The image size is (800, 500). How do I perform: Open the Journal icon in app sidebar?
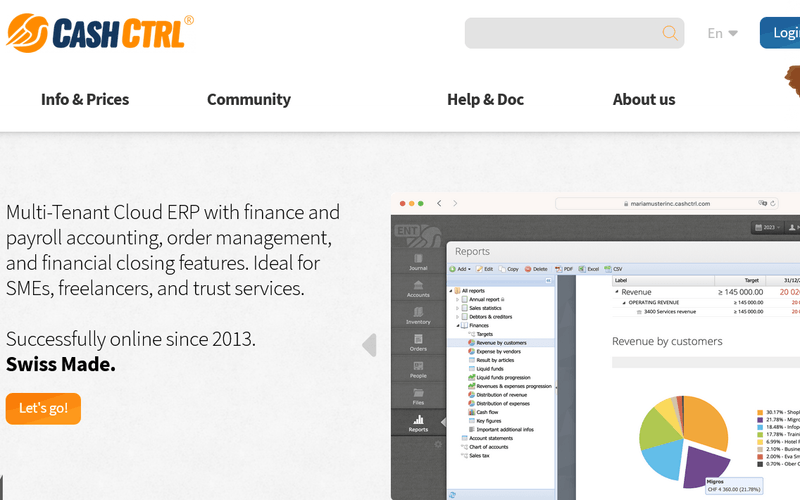(x=418, y=260)
